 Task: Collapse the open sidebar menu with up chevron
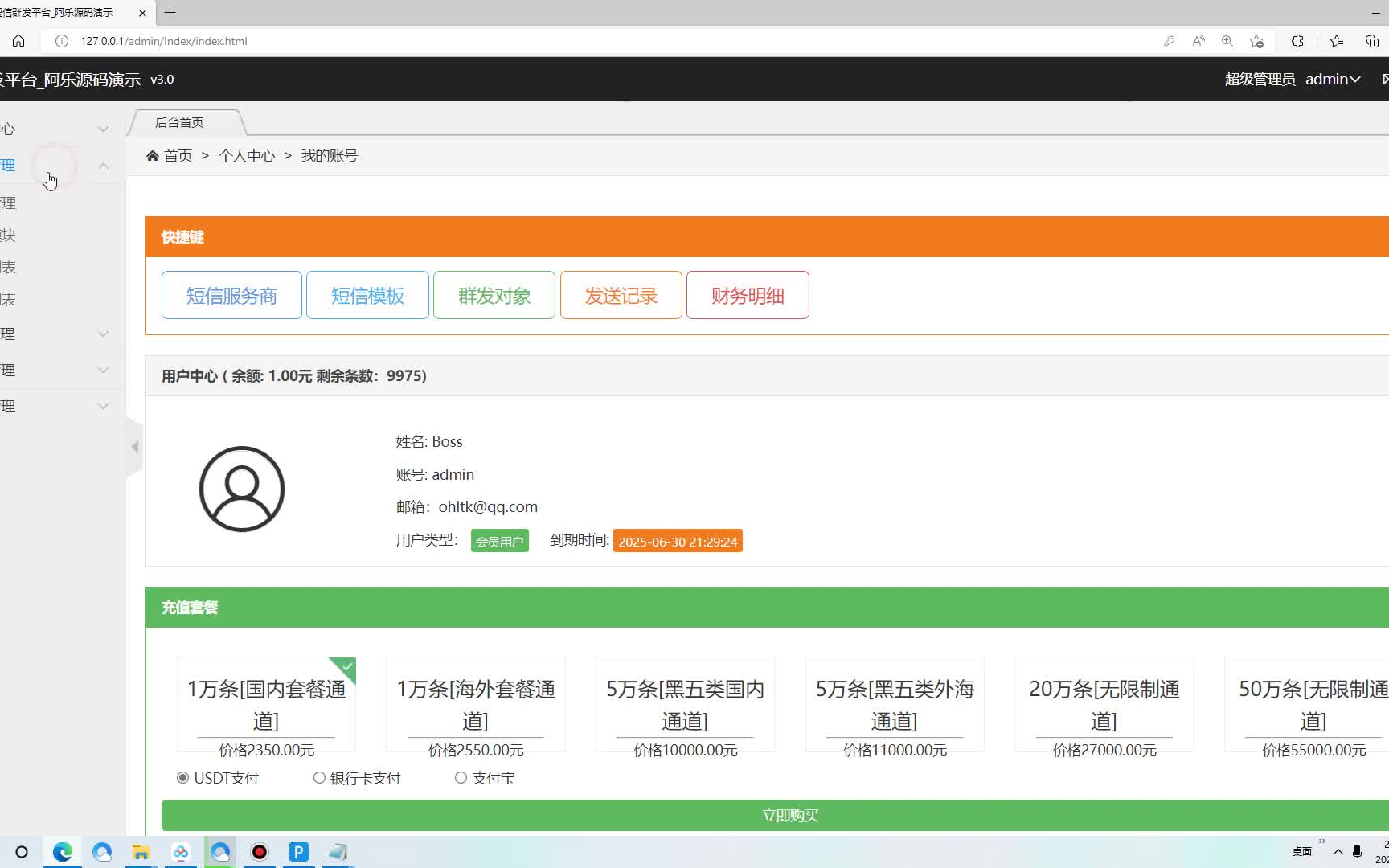coord(103,166)
